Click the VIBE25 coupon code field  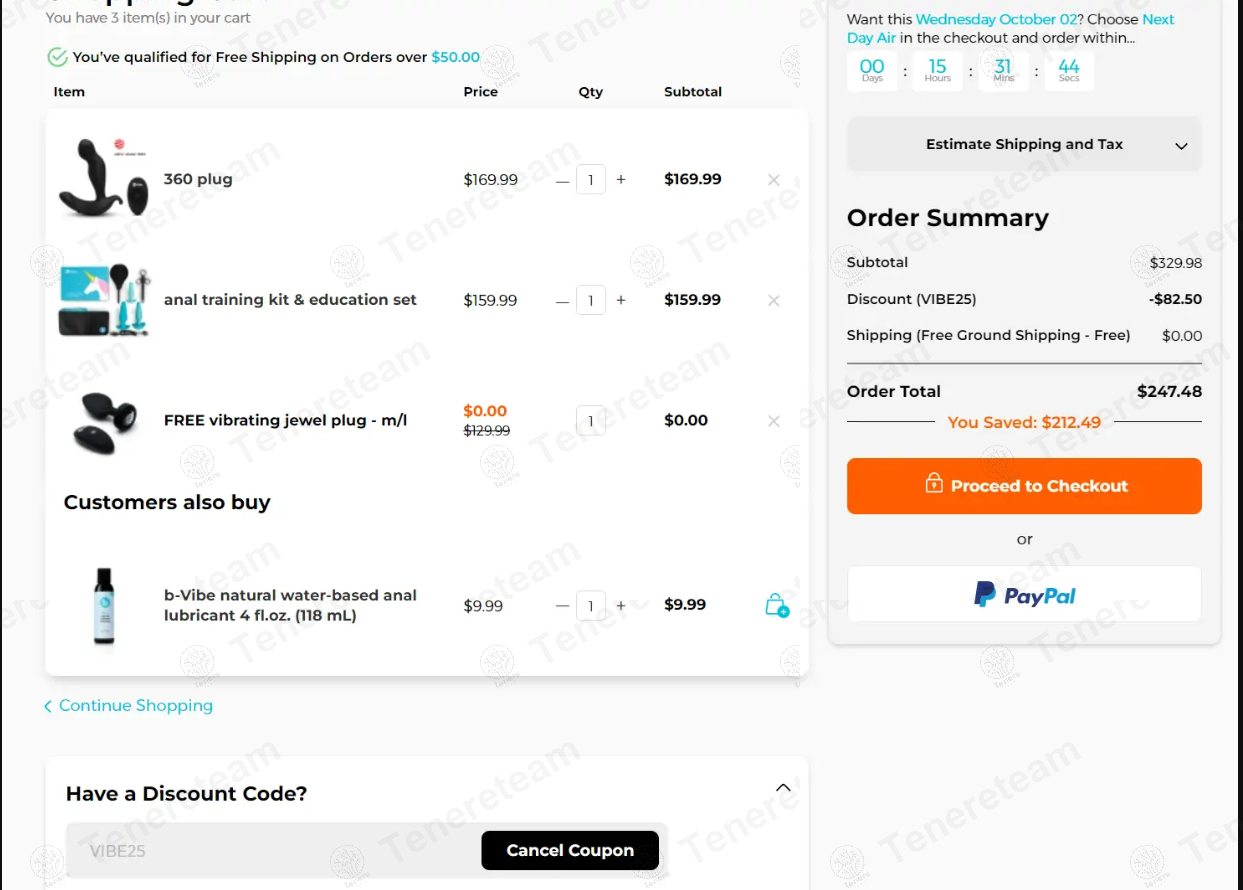[273, 851]
